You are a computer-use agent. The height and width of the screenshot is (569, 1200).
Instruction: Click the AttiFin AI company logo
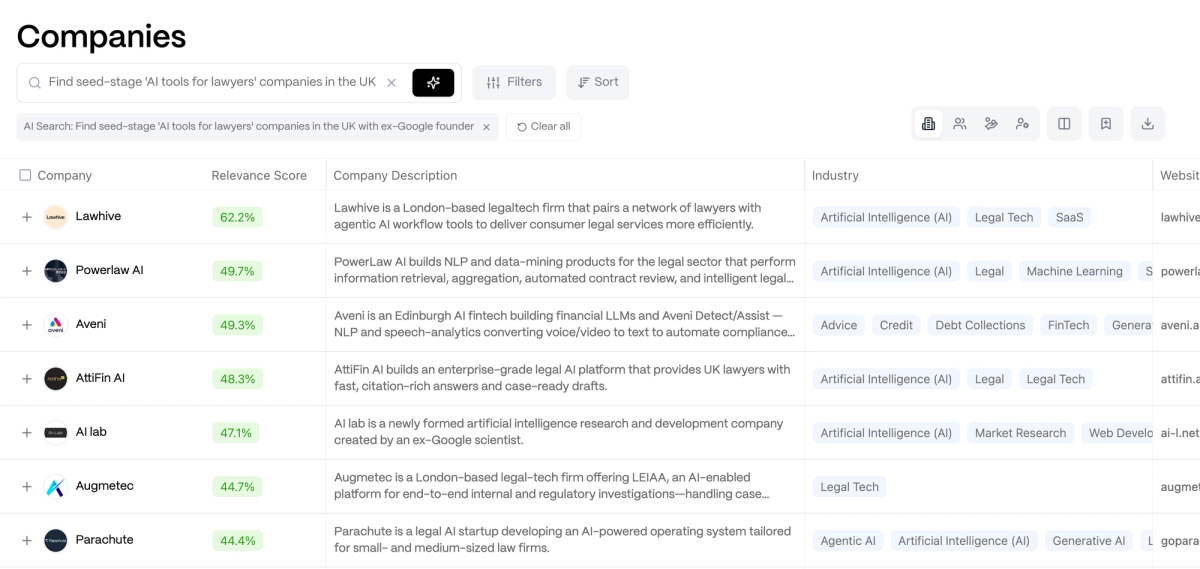56,379
